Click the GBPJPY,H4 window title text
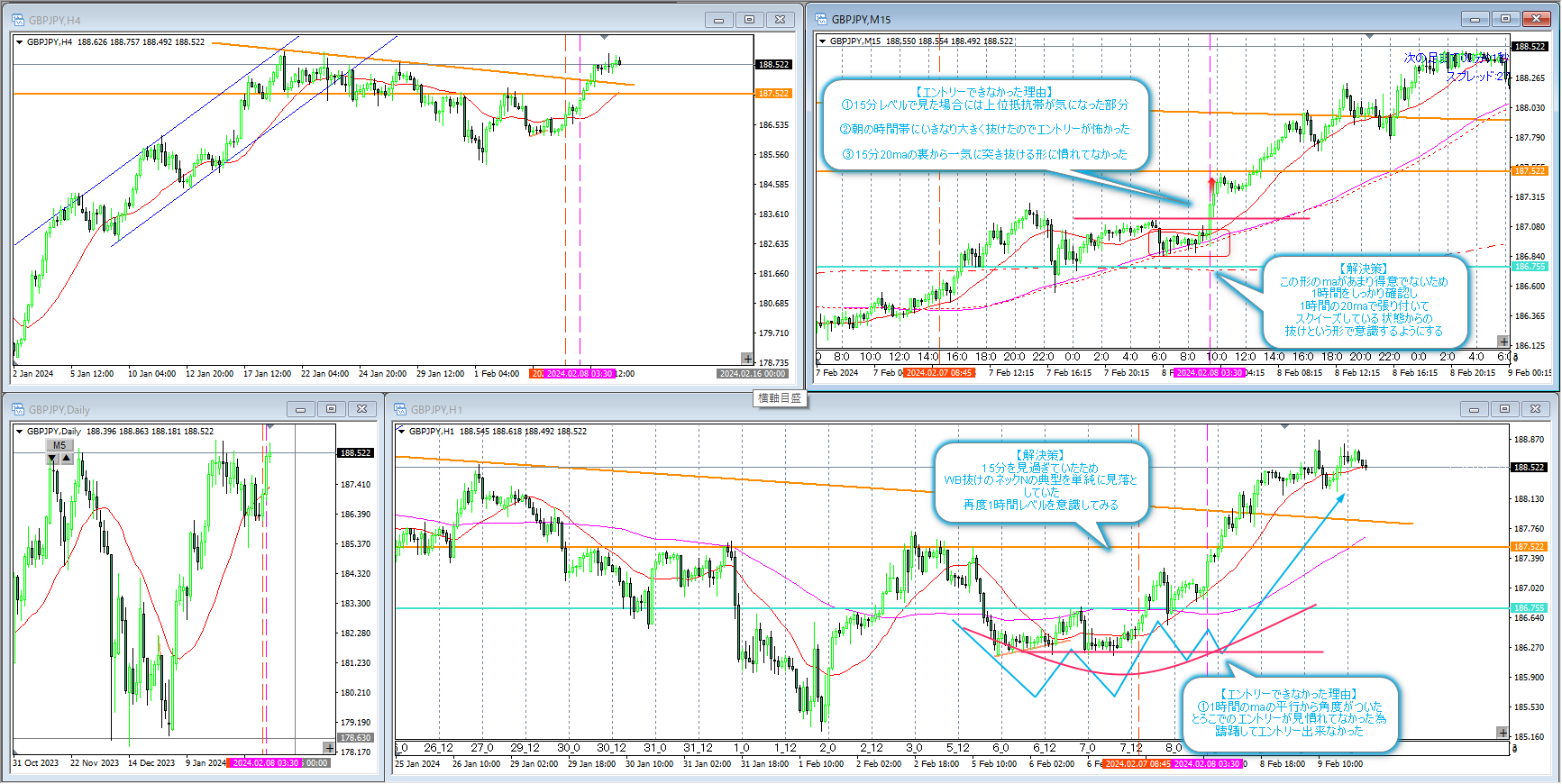 [x=54, y=20]
